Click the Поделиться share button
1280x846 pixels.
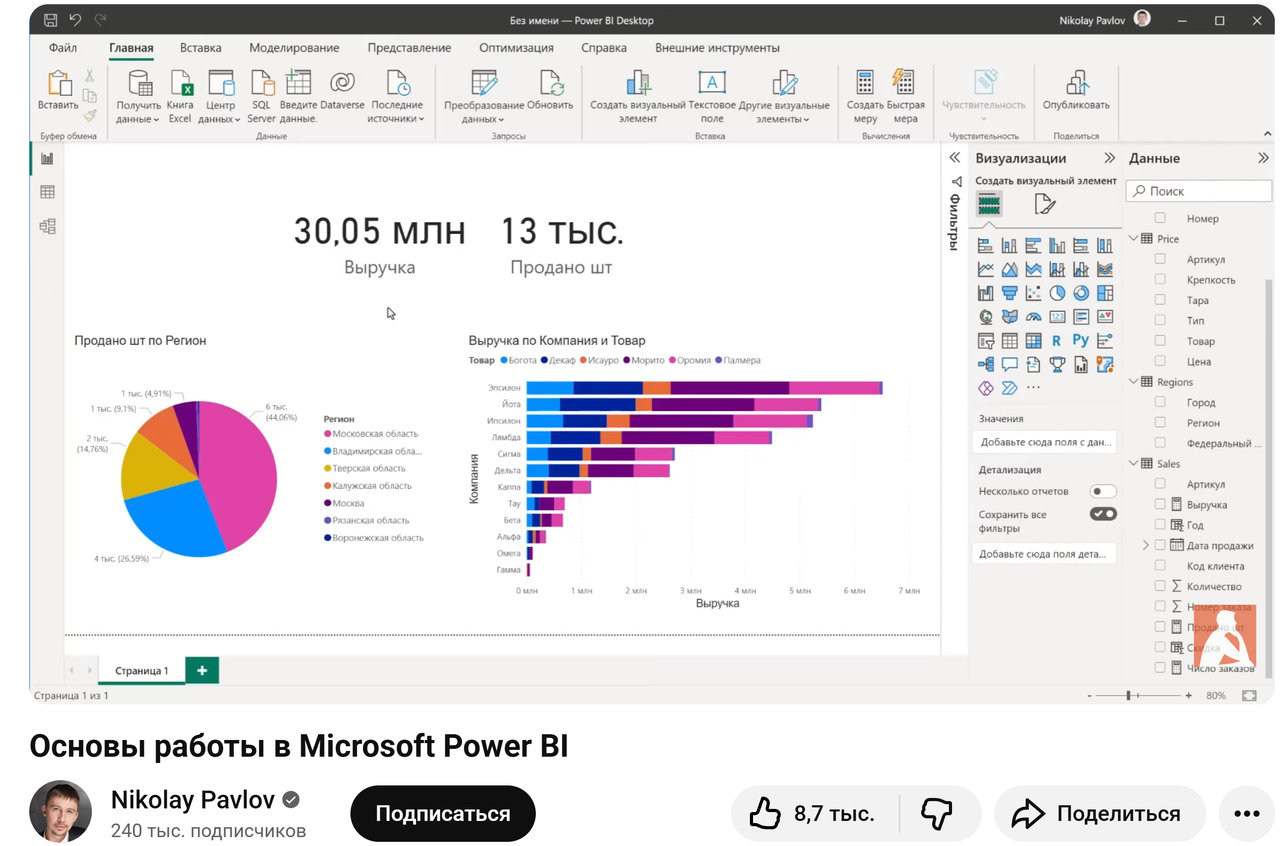[1100, 814]
